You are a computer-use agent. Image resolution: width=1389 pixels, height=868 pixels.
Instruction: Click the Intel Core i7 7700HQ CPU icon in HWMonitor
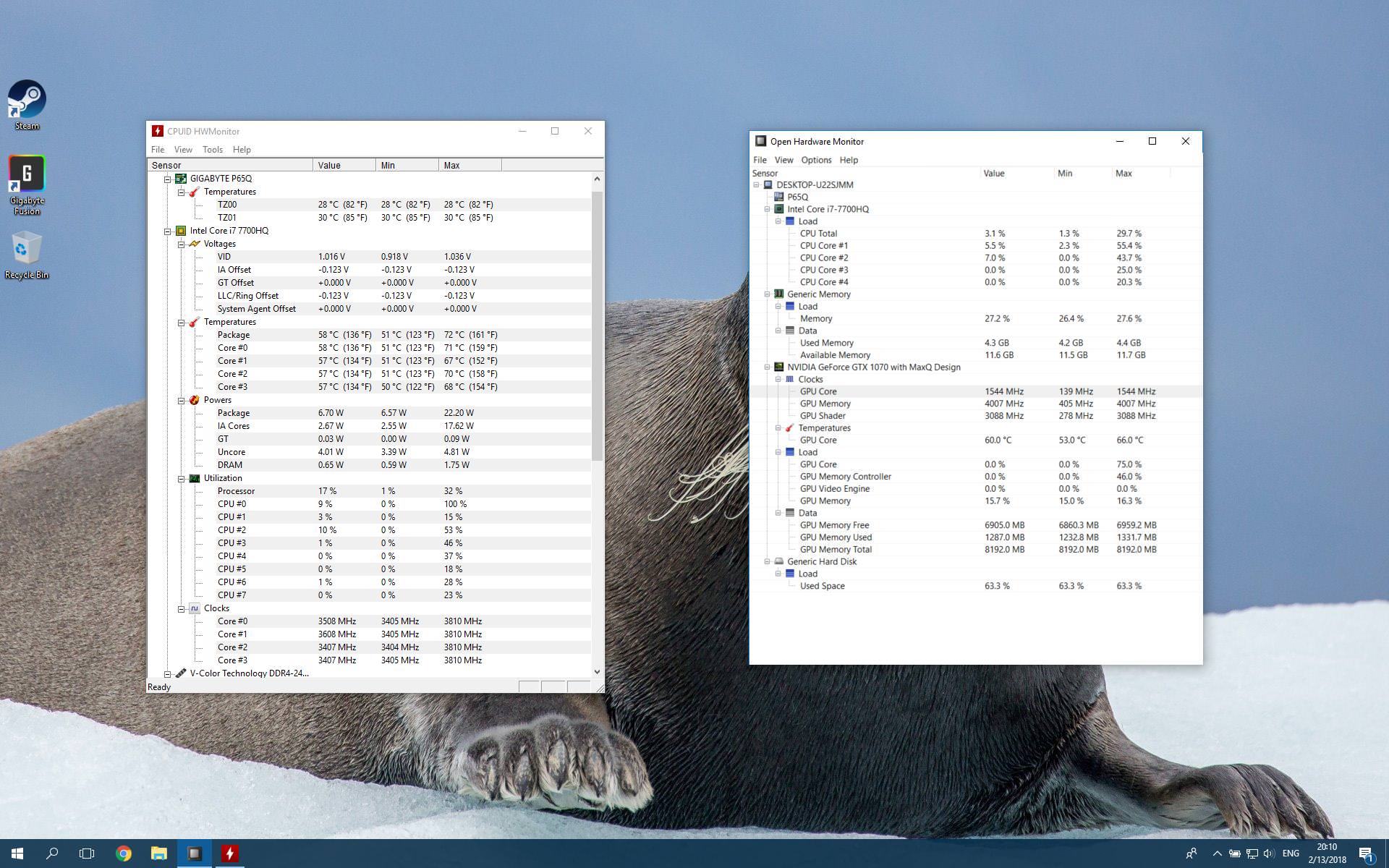coord(181,231)
